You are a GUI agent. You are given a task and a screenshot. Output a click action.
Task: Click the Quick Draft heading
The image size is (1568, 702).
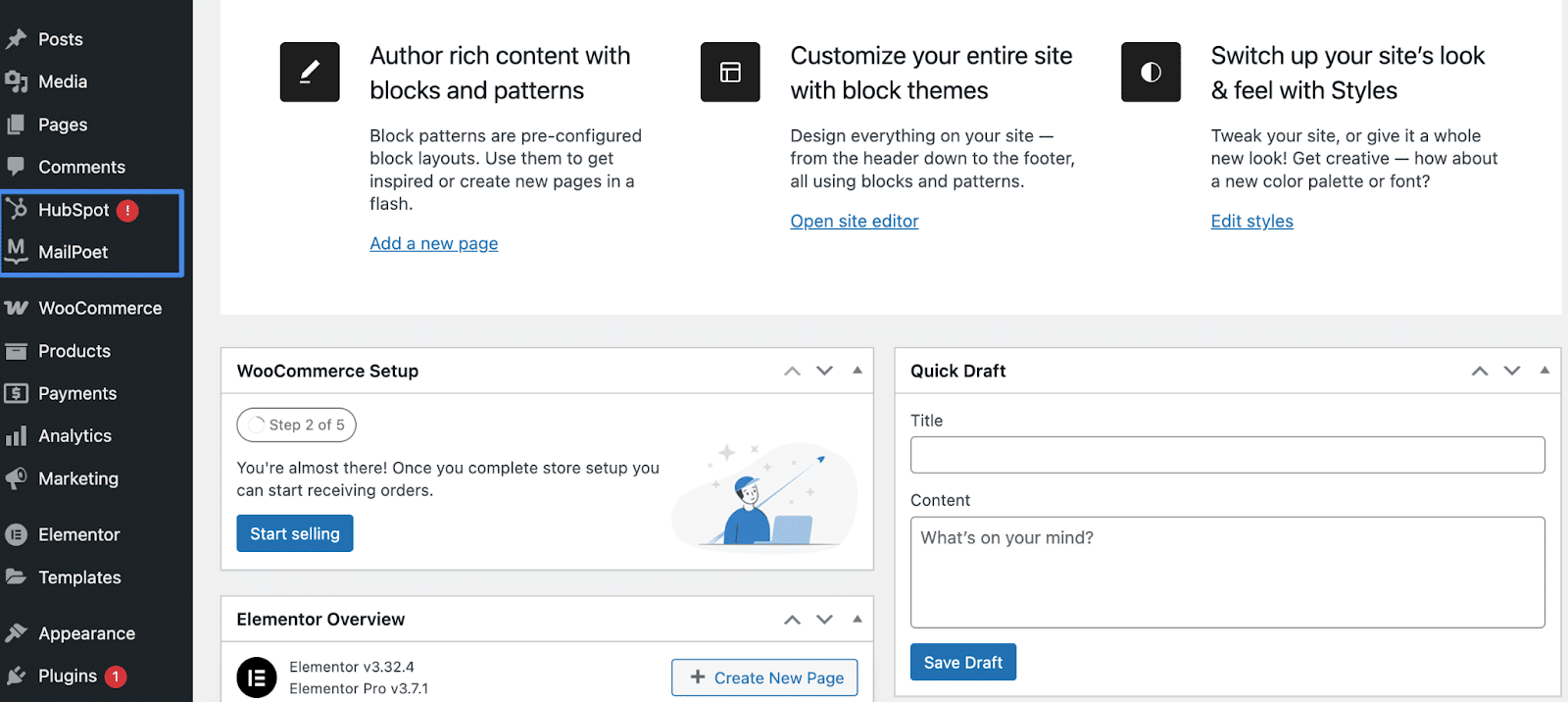[957, 371]
